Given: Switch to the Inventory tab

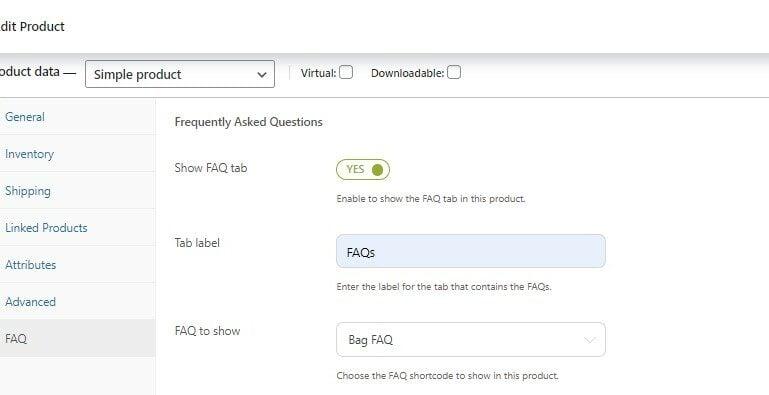Looking at the screenshot, I should coord(29,154).
